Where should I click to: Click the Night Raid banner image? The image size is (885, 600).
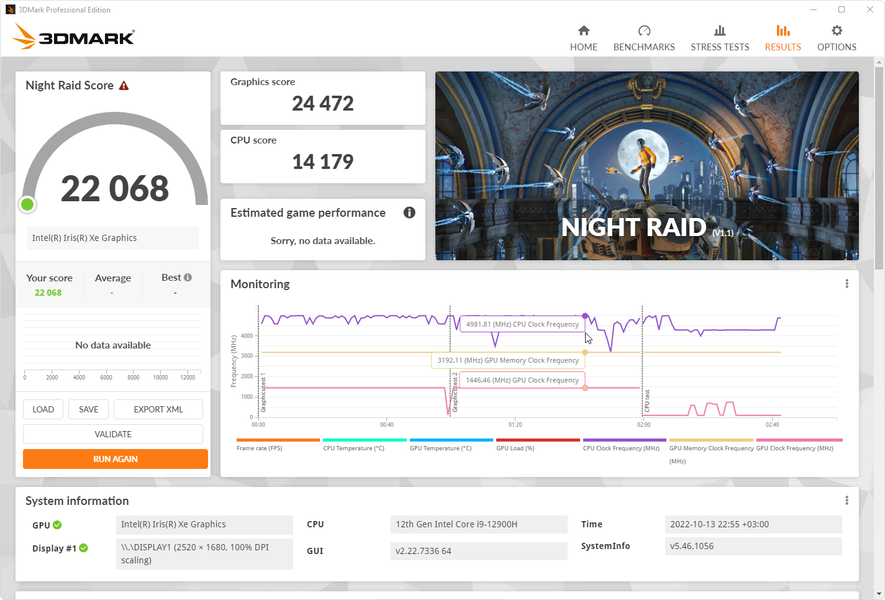[647, 165]
